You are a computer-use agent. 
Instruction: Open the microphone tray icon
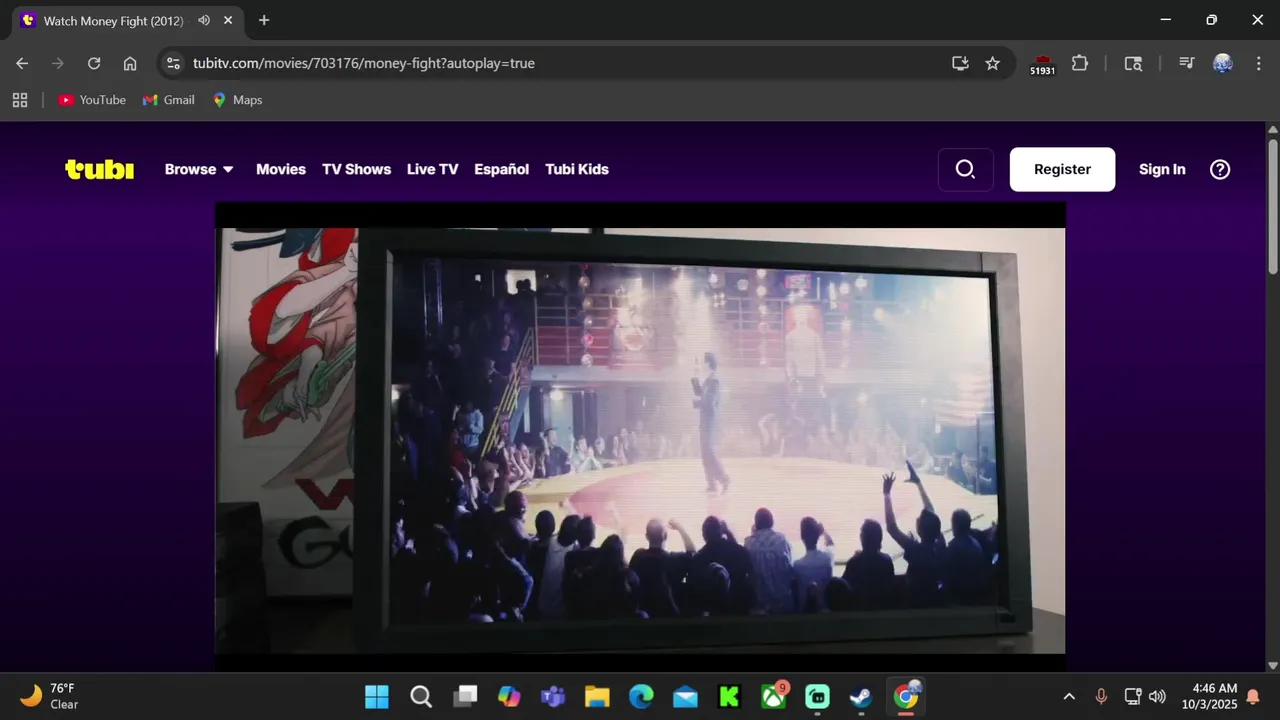(x=1101, y=696)
